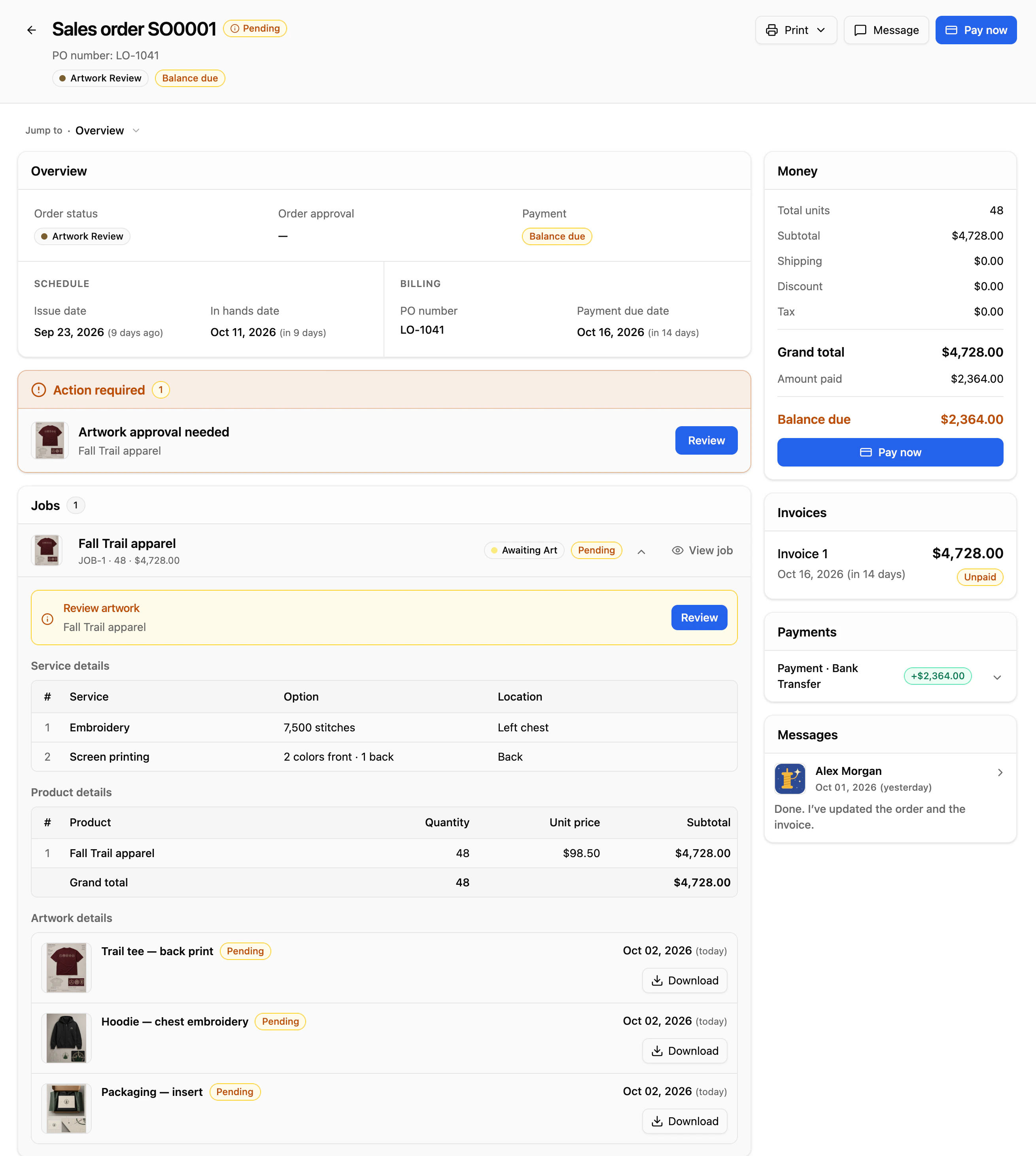The height and width of the screenshot is (1156, 1036).
Task: Open the Jump to Overview dropdown
Action: point(107,130)
